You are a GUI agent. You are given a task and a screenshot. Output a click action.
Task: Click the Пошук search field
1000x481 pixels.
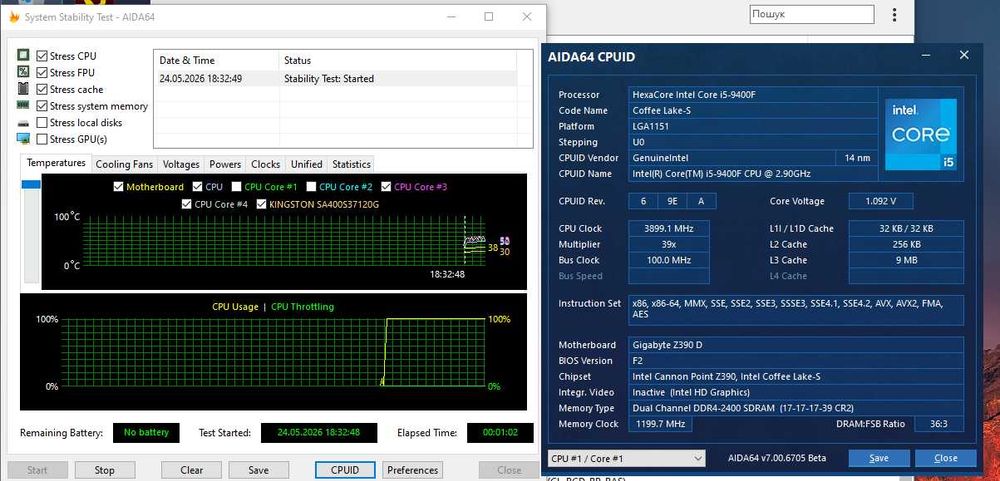click(811, 14)
